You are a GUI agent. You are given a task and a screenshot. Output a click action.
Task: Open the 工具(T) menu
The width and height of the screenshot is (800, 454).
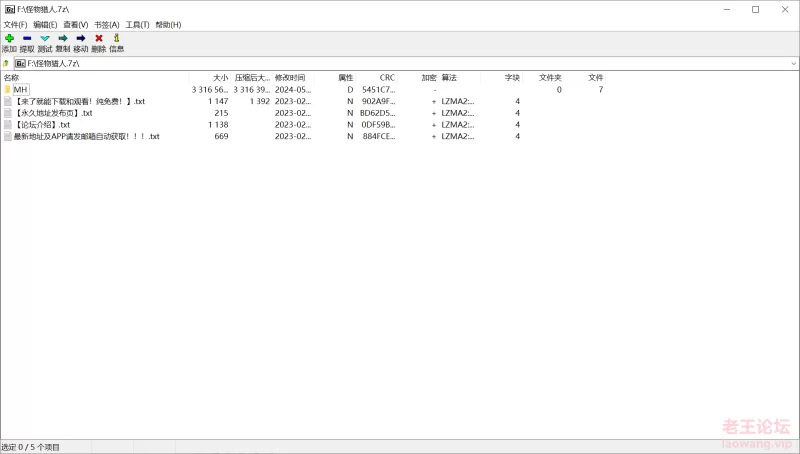click(137, 24)
